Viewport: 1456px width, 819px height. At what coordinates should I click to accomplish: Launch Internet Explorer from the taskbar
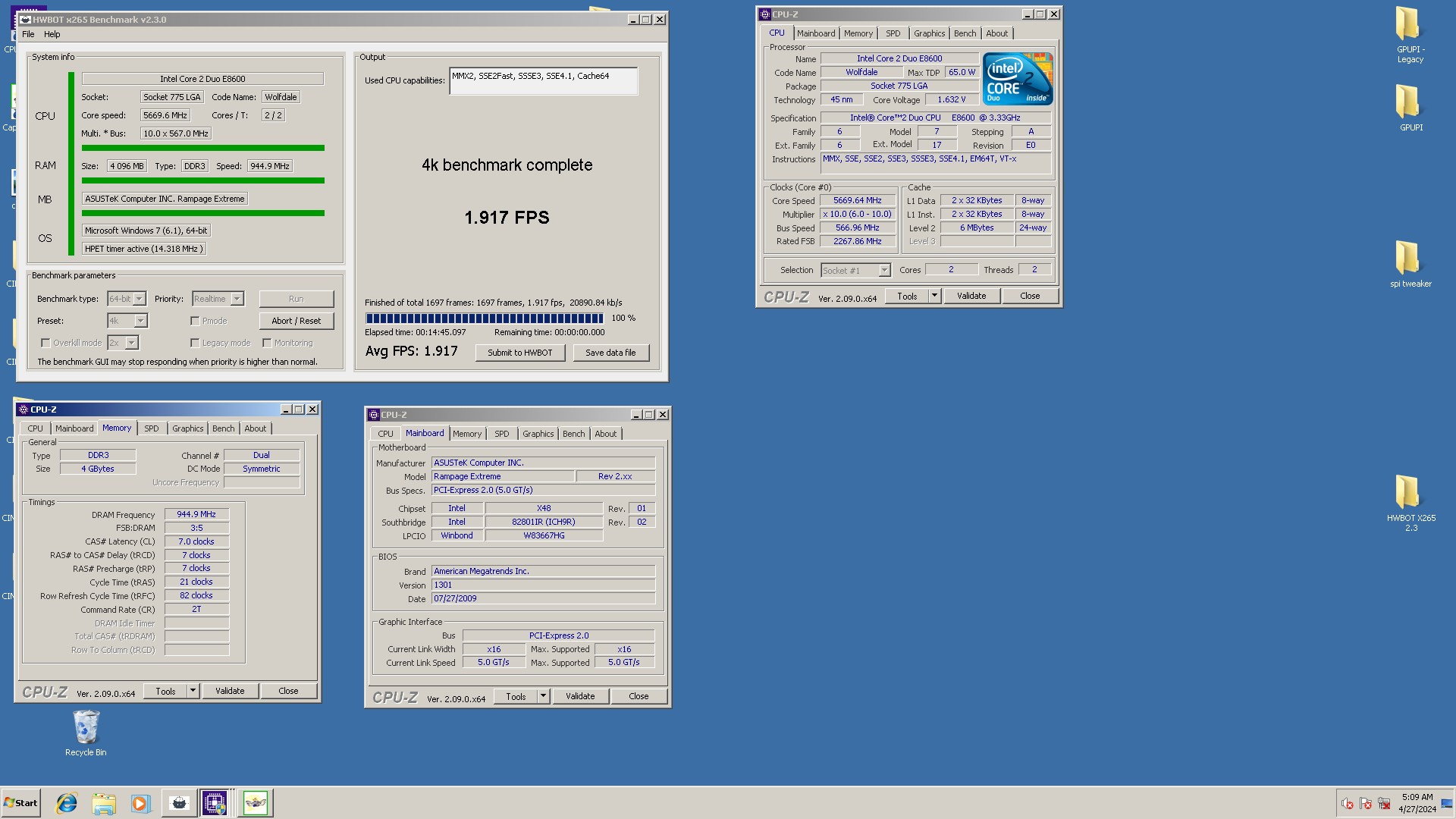pos(67,803)
